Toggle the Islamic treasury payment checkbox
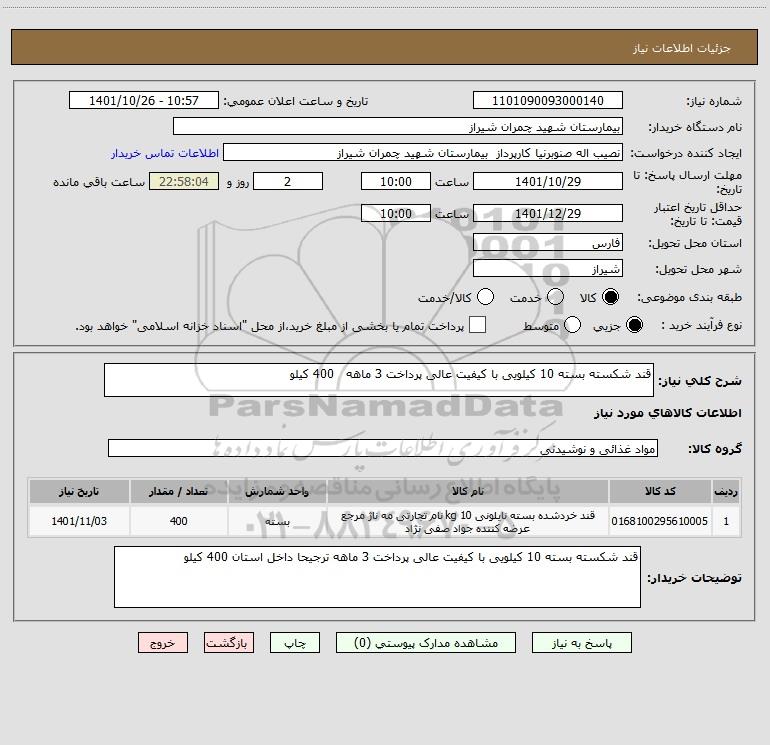The image size is (770, 745). click(477, 325)
